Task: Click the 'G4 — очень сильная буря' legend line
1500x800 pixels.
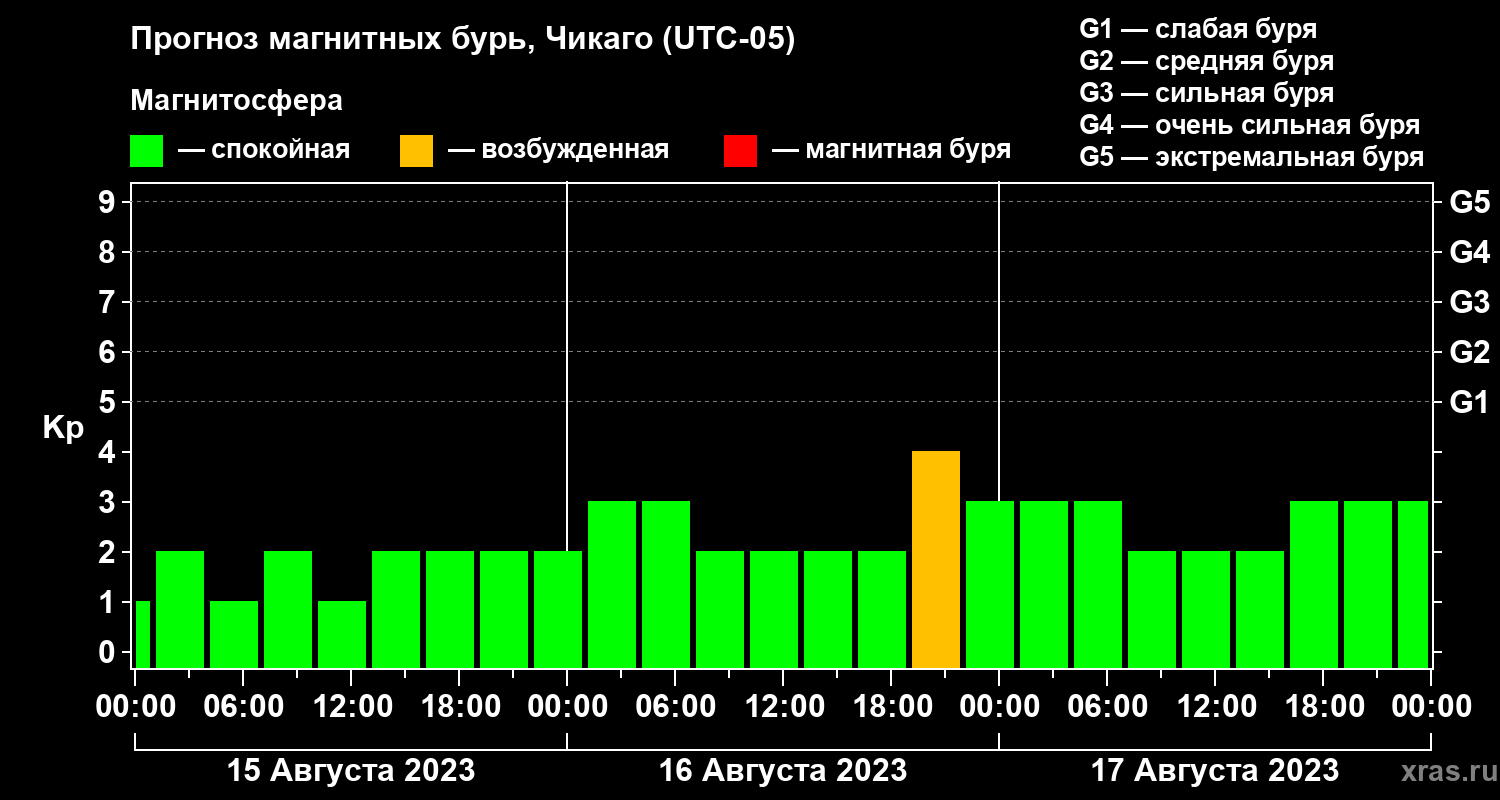Action: tap(1250, 125)
